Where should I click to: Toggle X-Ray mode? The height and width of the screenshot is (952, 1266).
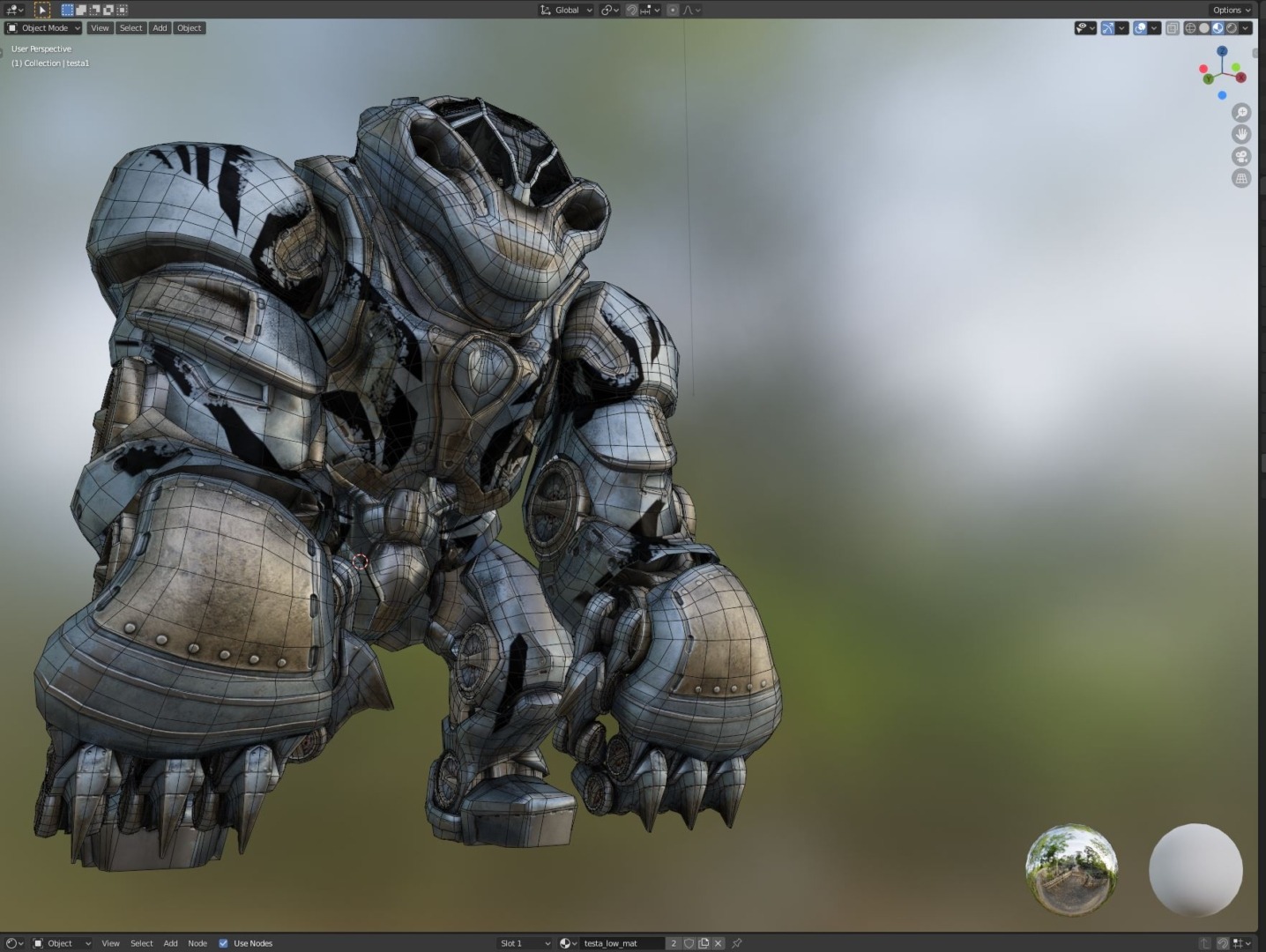[1173, 28]
